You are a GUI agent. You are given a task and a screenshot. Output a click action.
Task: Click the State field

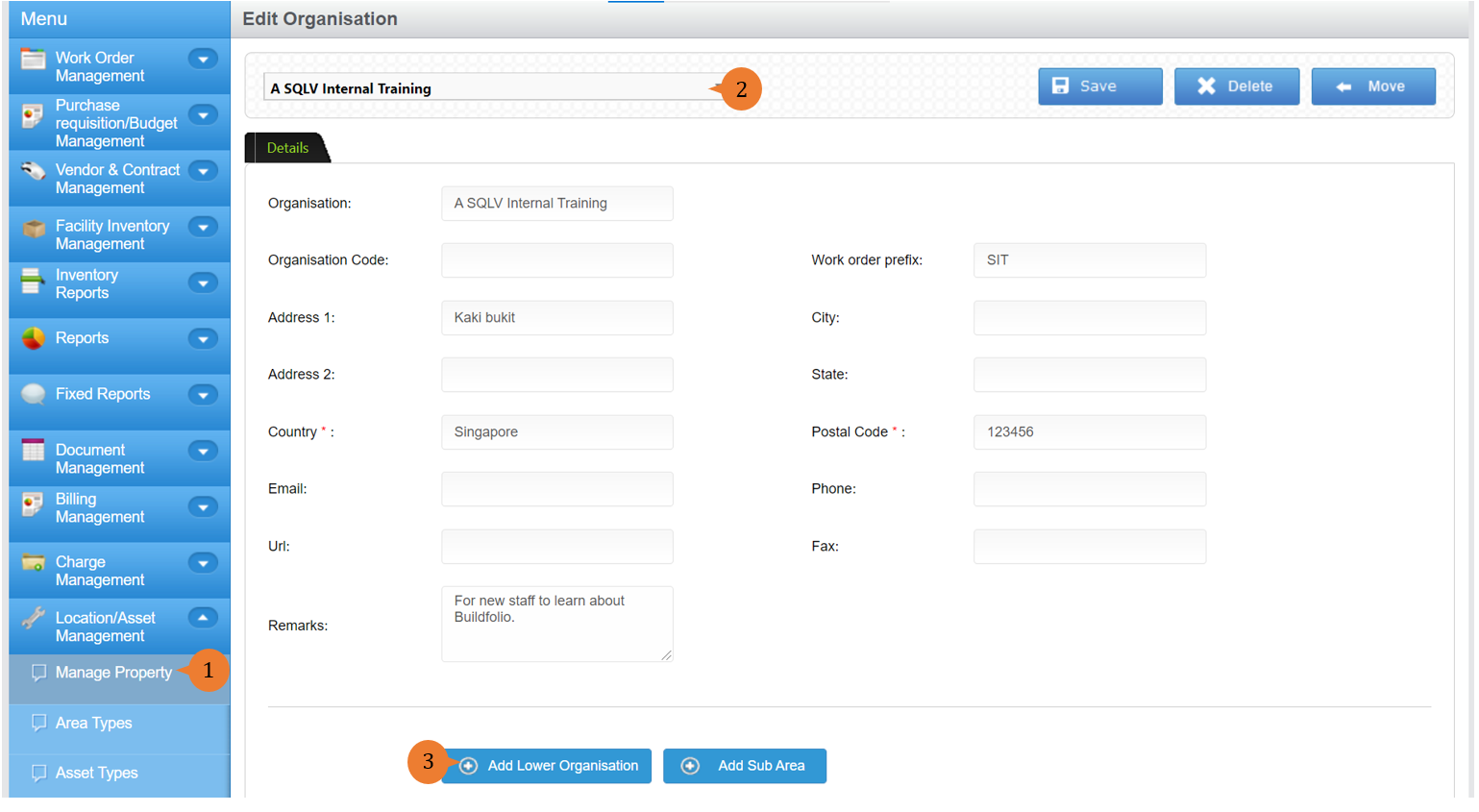point(1090,375)
